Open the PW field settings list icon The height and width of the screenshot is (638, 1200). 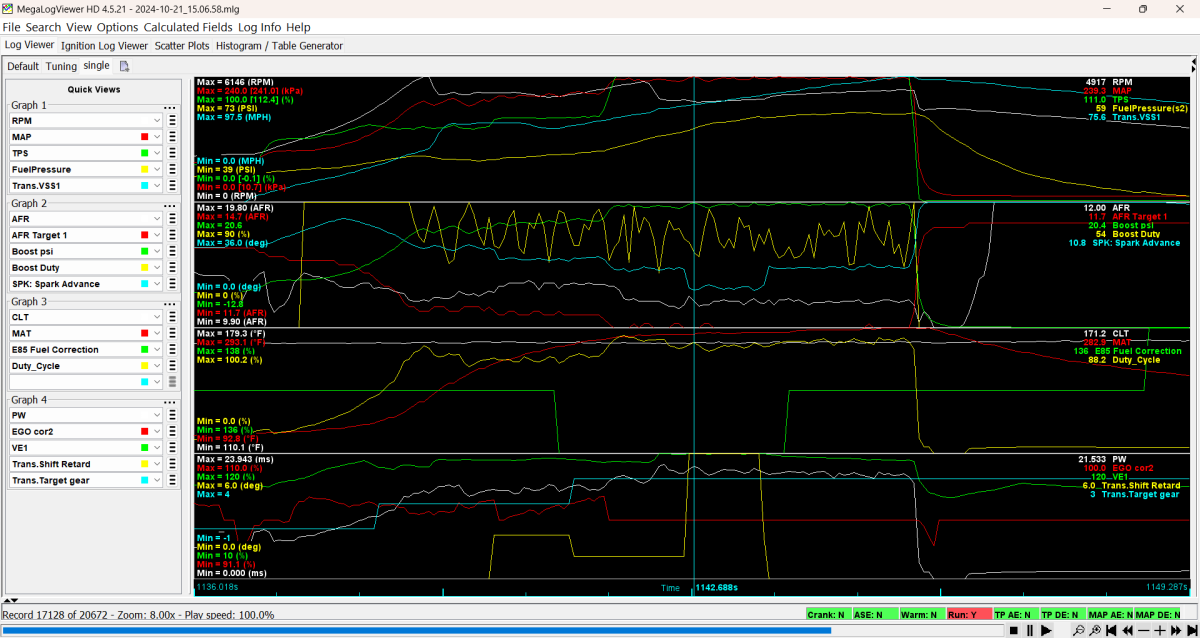tap(172, 414)
